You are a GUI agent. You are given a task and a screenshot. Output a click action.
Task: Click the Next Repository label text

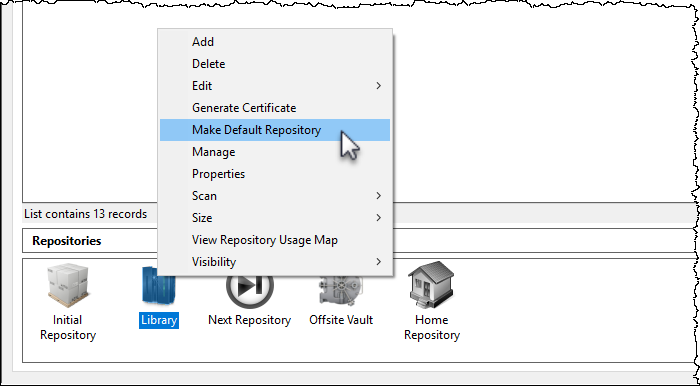tap(250, 320)
